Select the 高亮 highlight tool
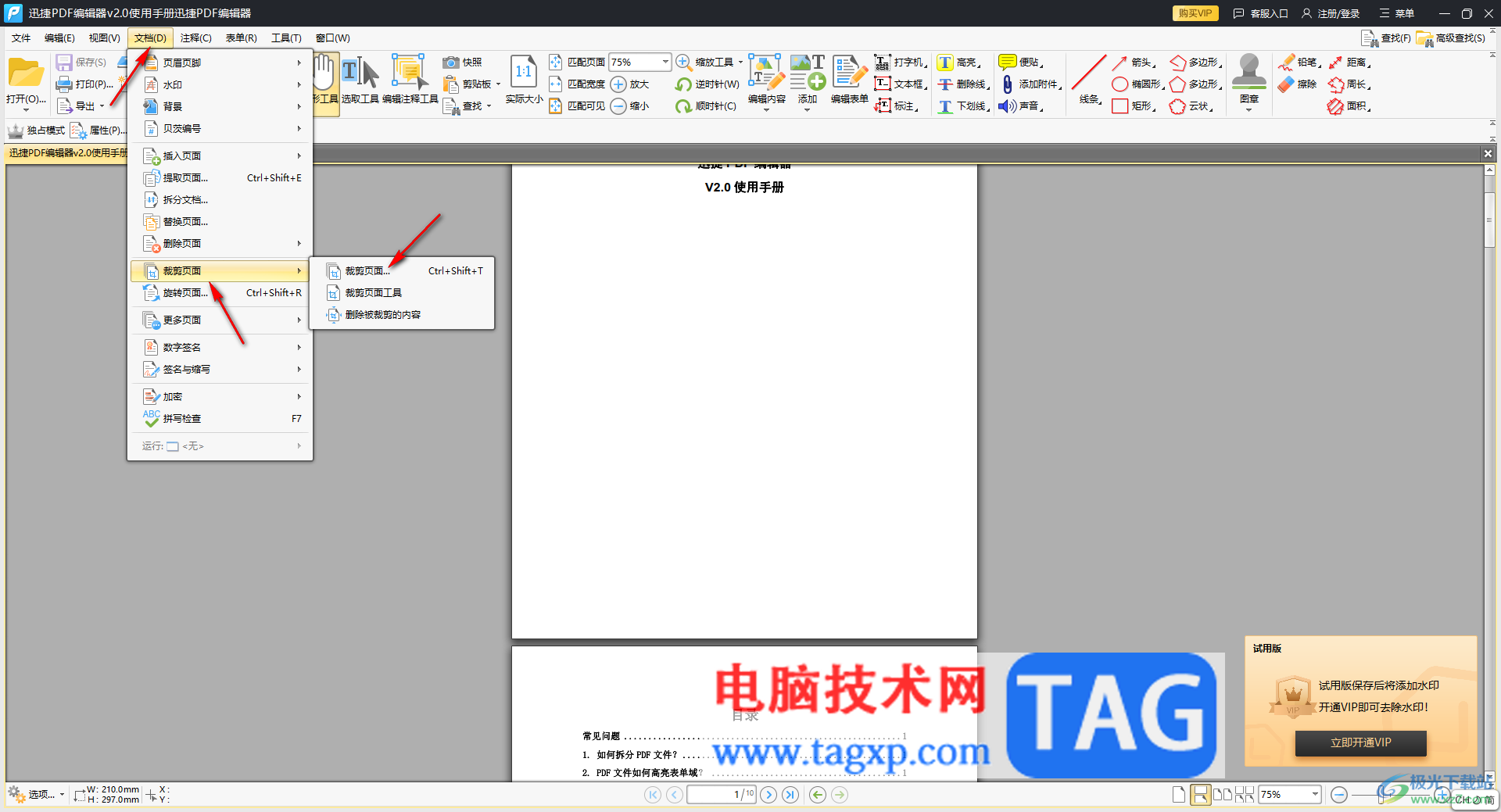This screenshot has height=812, width=1501. pyautogui.click(x=959, y=63)
